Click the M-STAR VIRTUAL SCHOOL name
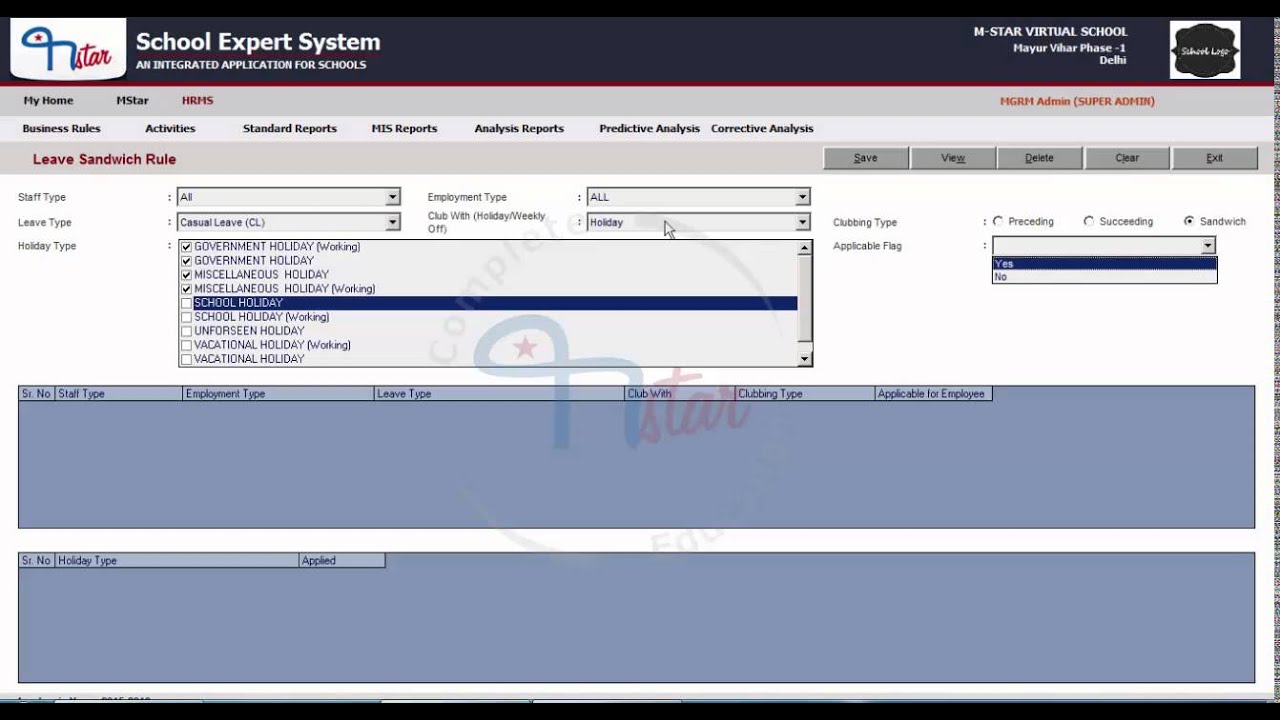The image size is (1280, 720). [x=1050, y=32]
